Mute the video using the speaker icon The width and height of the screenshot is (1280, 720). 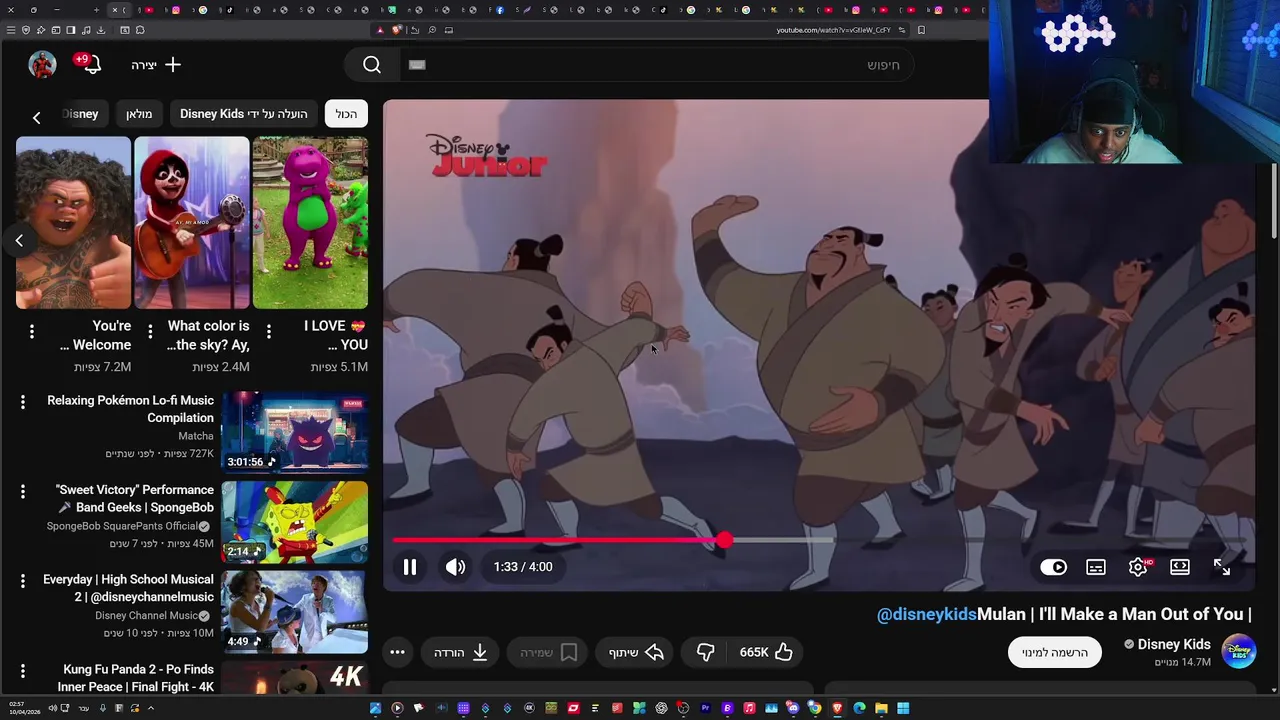[455, 567]
